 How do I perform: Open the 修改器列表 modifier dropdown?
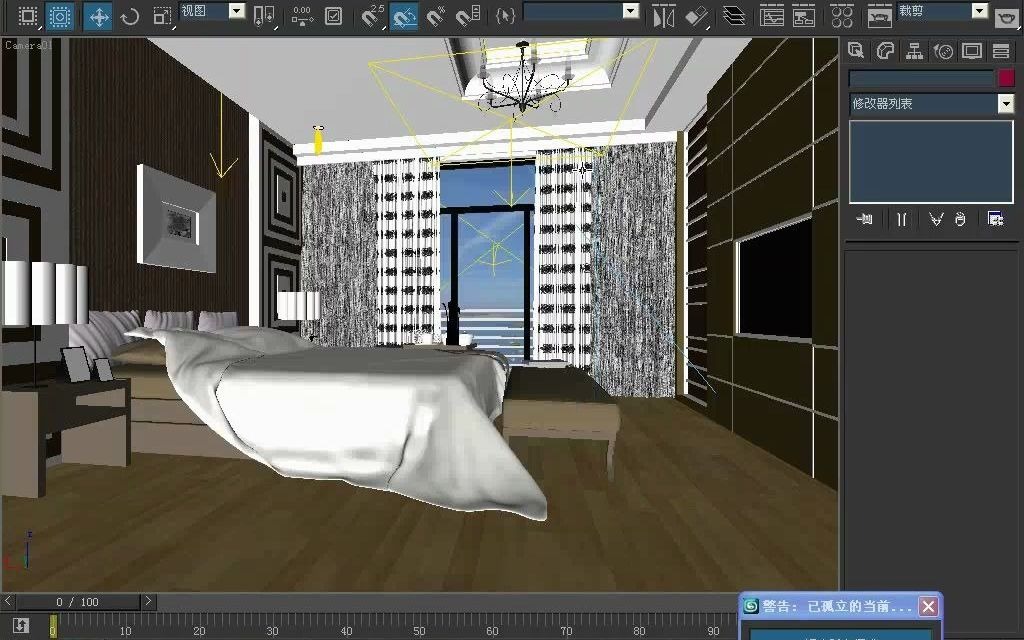click(x=1005, y=104)
